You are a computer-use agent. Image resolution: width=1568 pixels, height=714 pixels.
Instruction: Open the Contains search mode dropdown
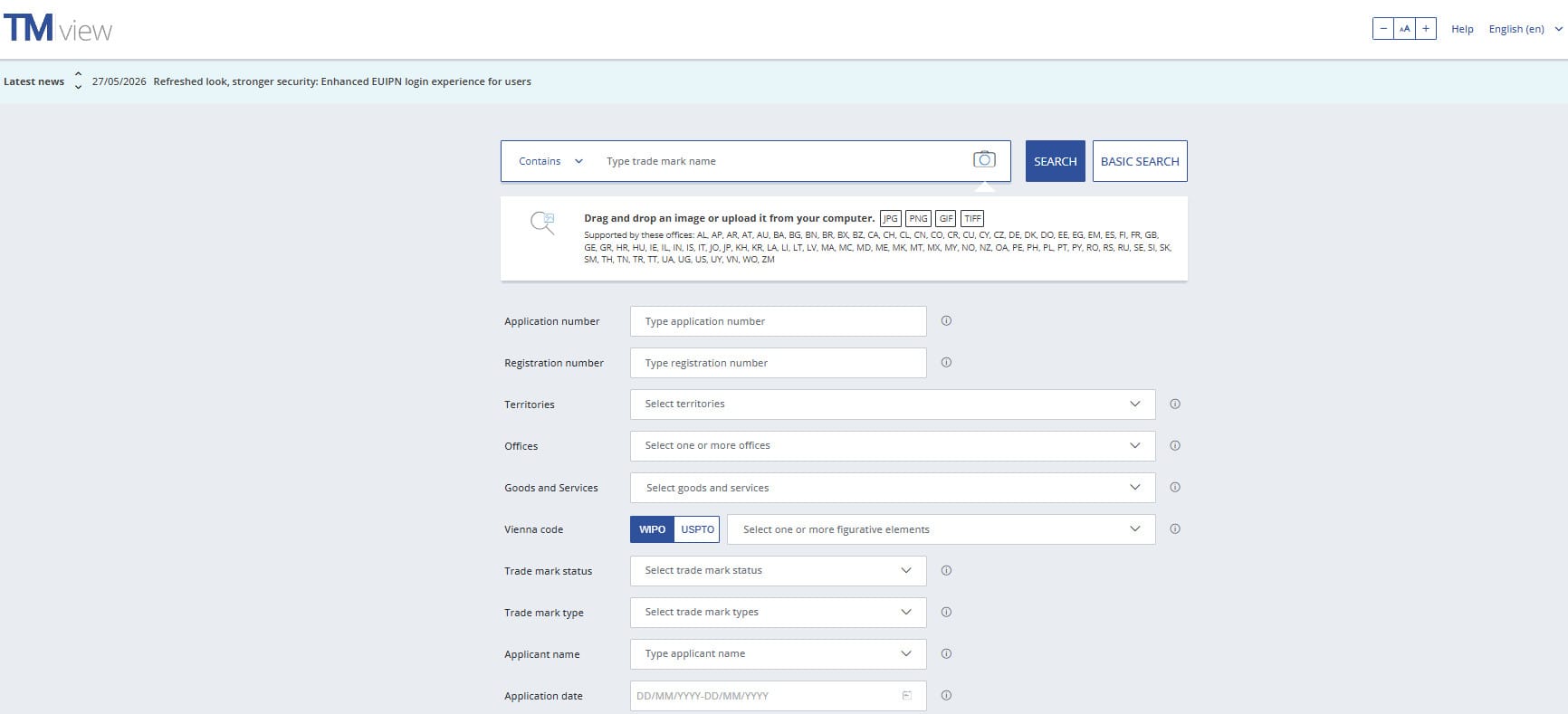[550, 161]
